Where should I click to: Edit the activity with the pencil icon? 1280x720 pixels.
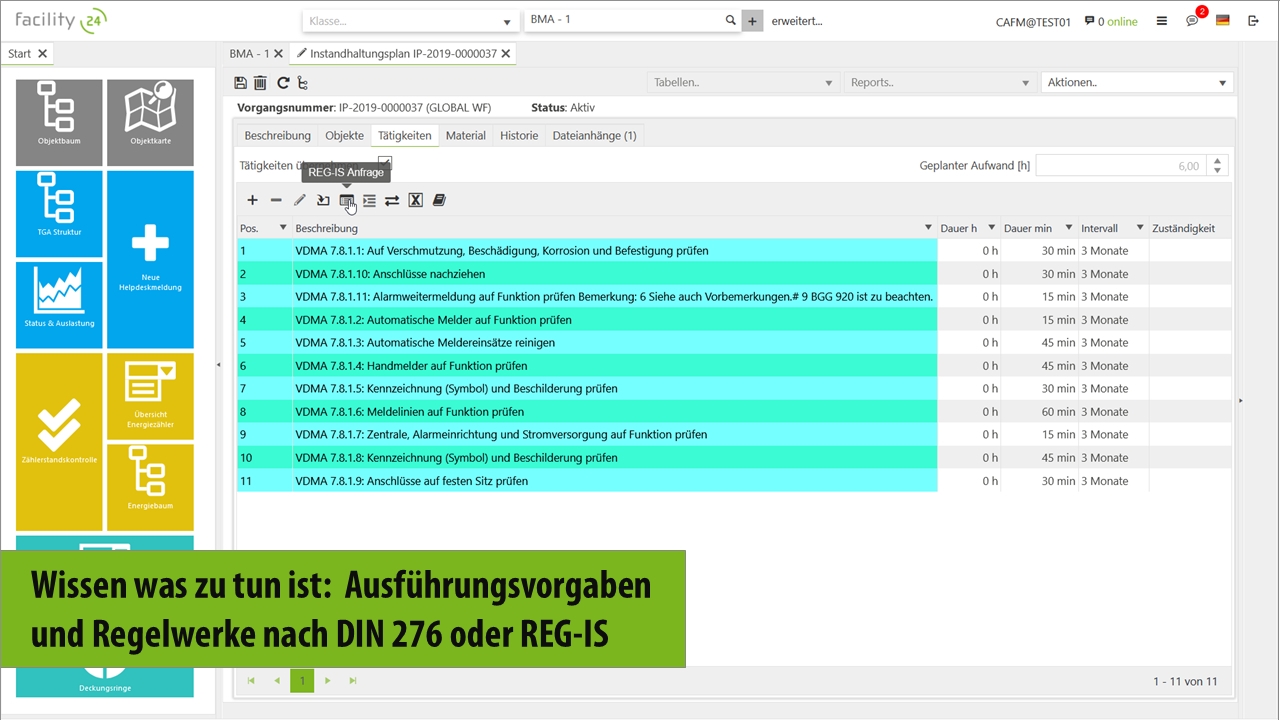click(300, 201)
